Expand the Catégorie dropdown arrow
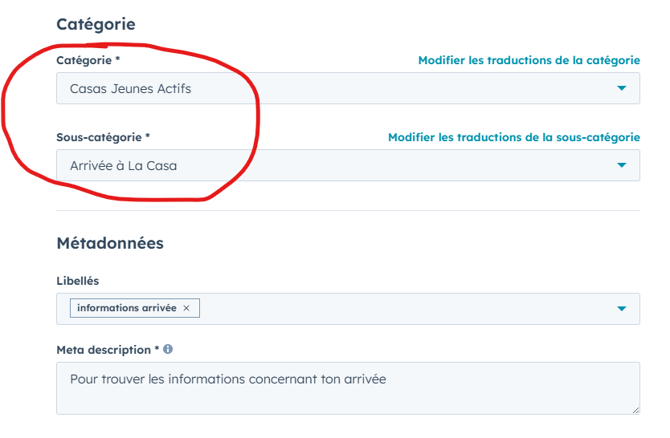 click(x=621, y=89)
